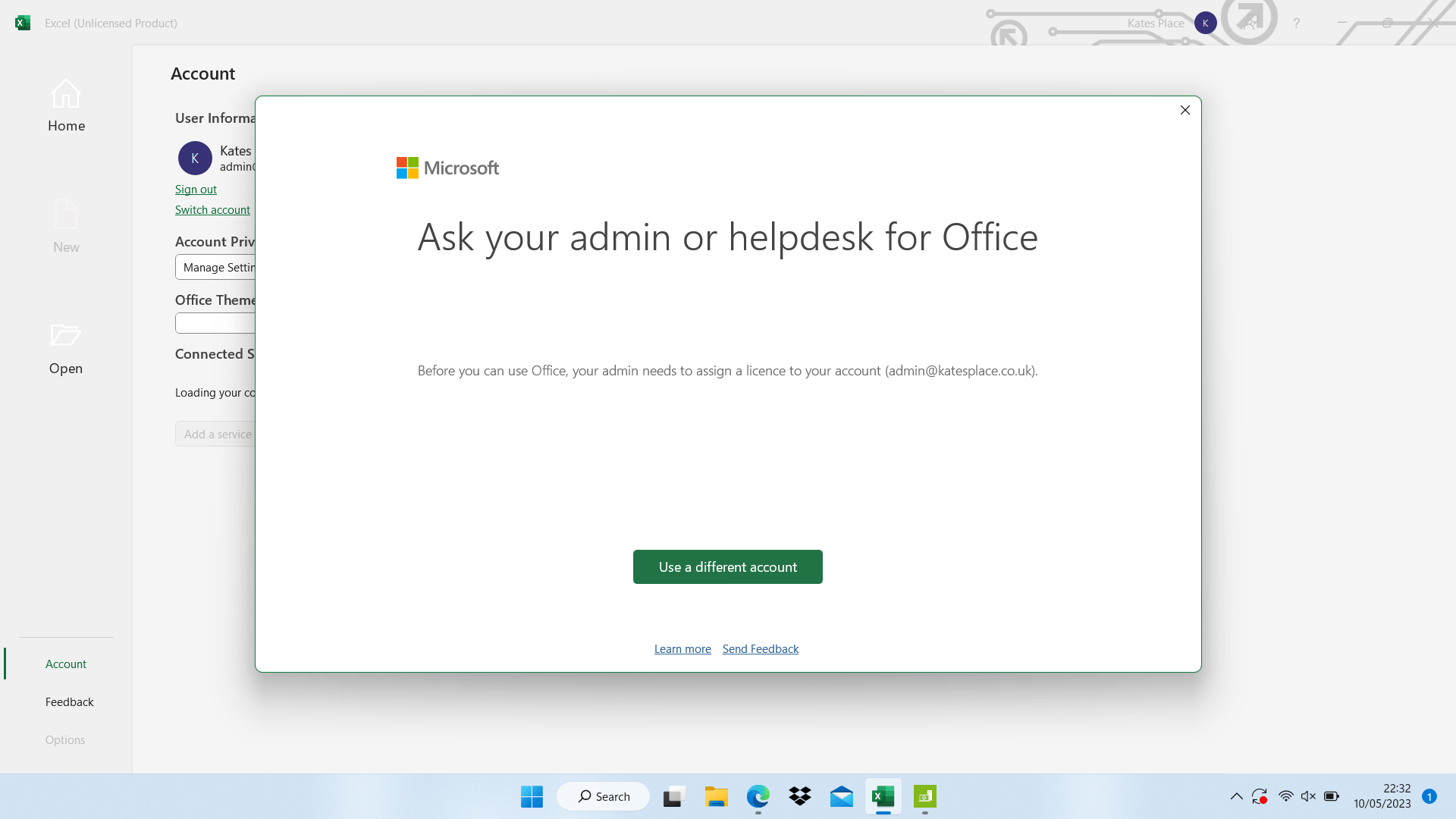This screenshot has width=1456, height=819.
Task: Click the taskbar Search box
Action: coord(604,796)
